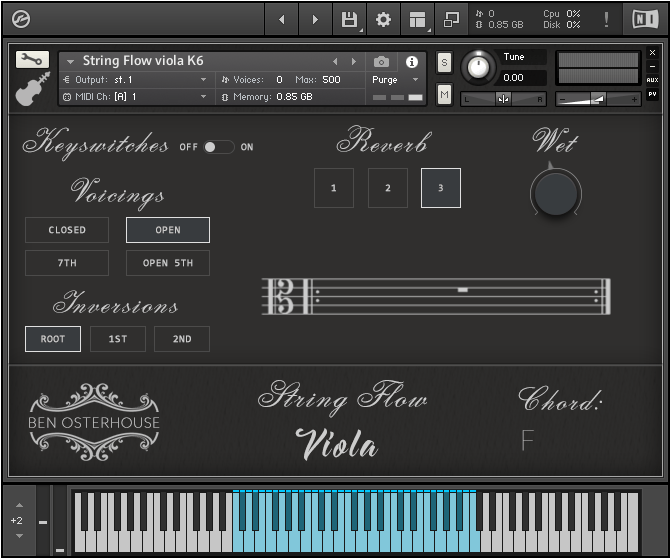670x558 pixels.
Task: Toggle the AUX sends panel
Action: 652,80
